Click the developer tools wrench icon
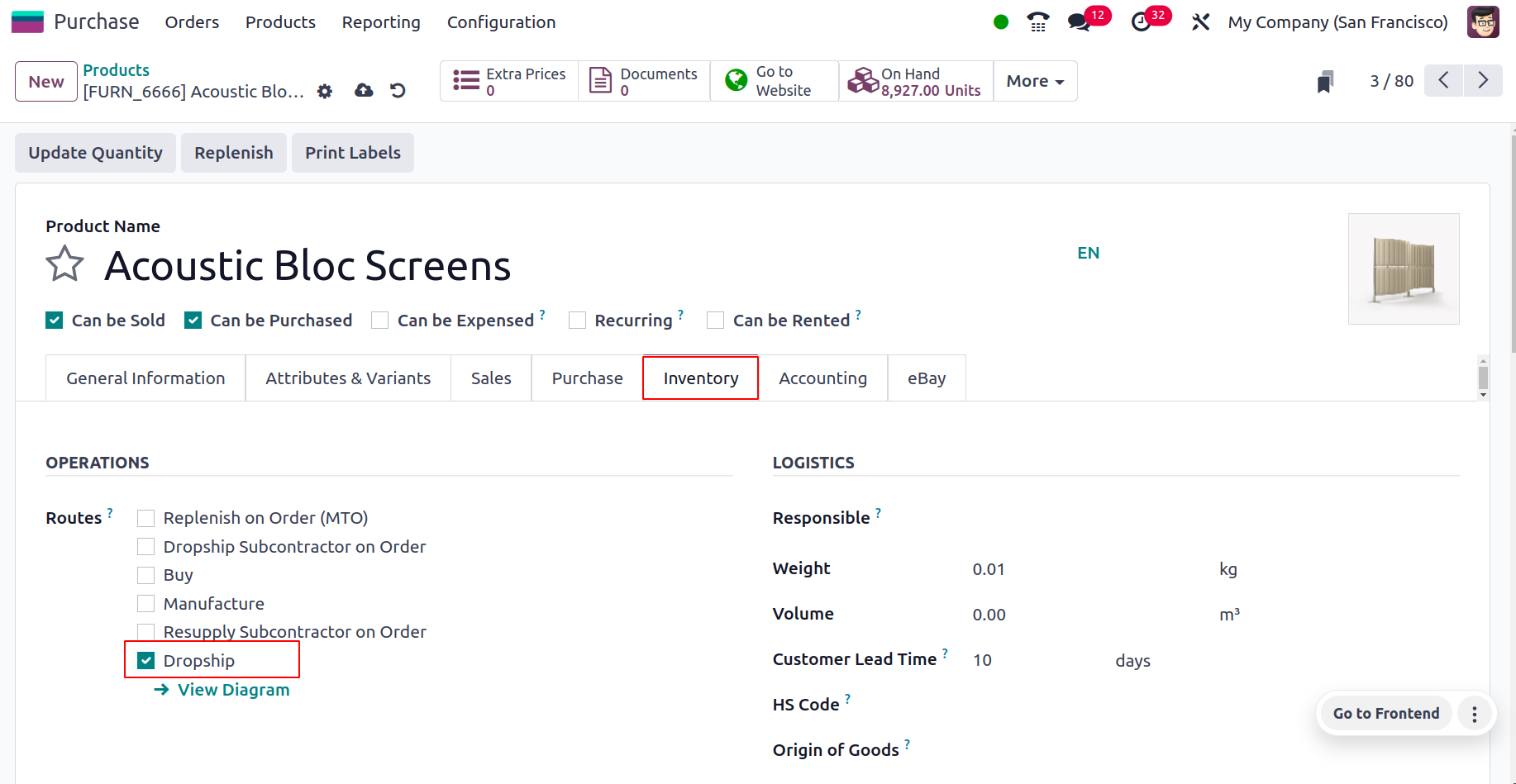The width and height of the screenshot is (1516, 784). click(1200, 22)
